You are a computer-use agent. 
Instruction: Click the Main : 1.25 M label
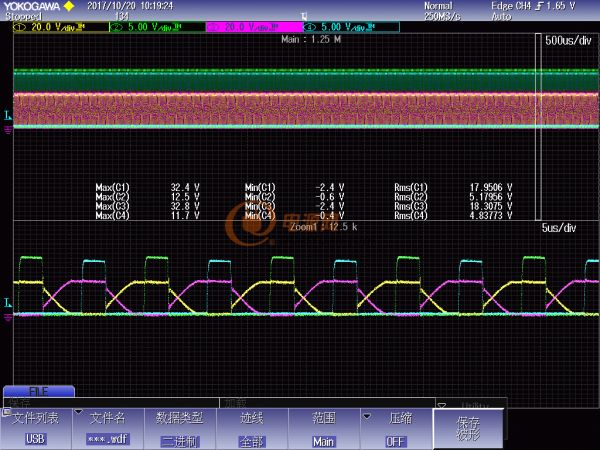click(311, 39)
